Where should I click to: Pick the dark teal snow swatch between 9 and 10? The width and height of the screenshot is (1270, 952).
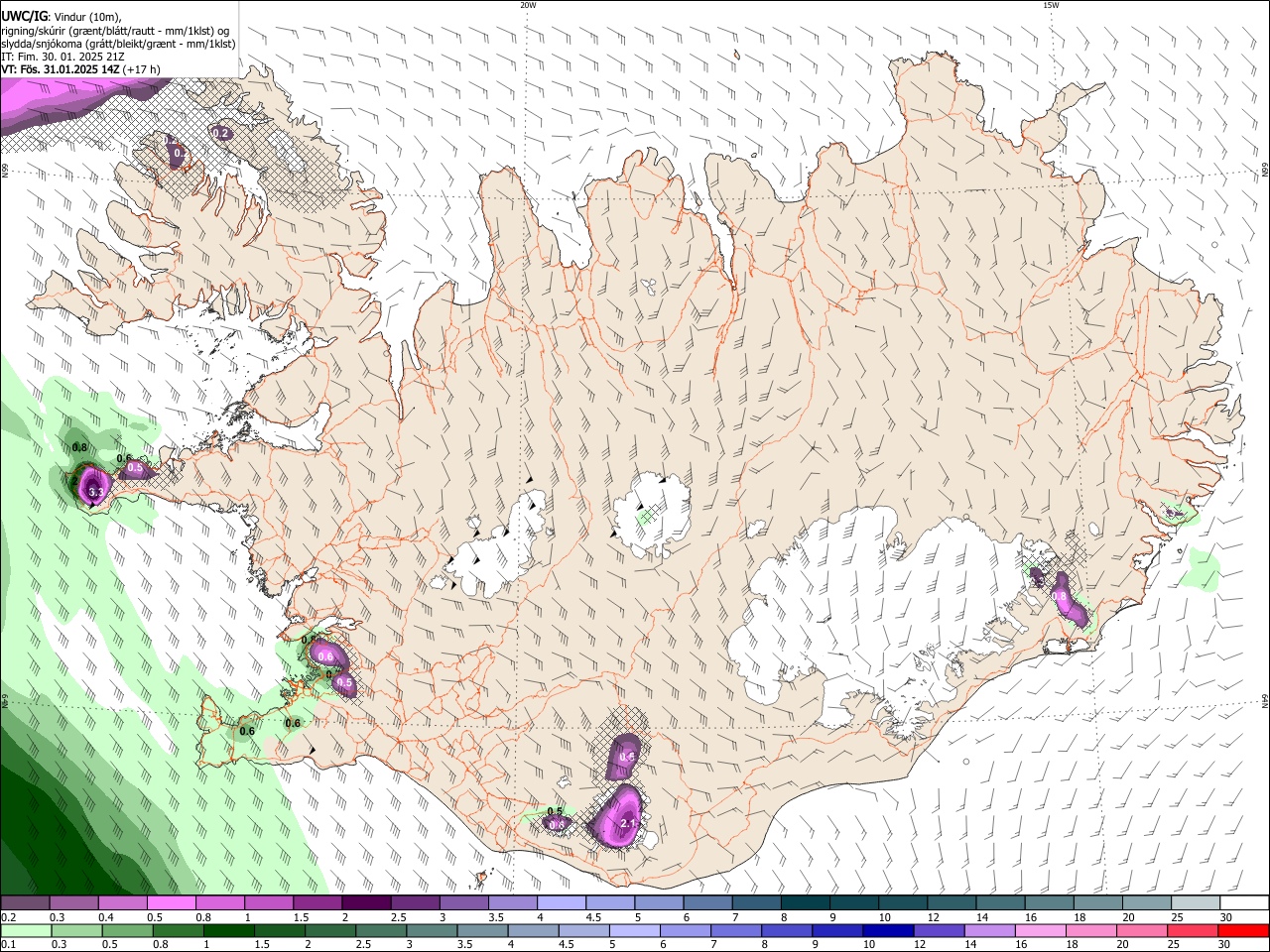854,902
